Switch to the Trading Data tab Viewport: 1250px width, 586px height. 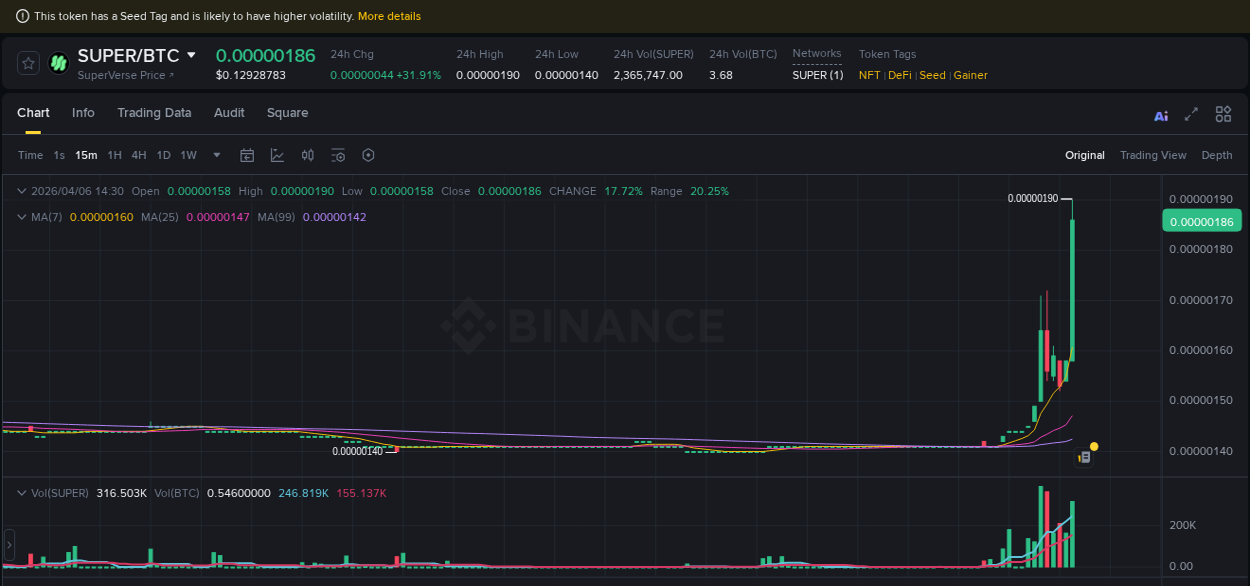pos(154,113)
